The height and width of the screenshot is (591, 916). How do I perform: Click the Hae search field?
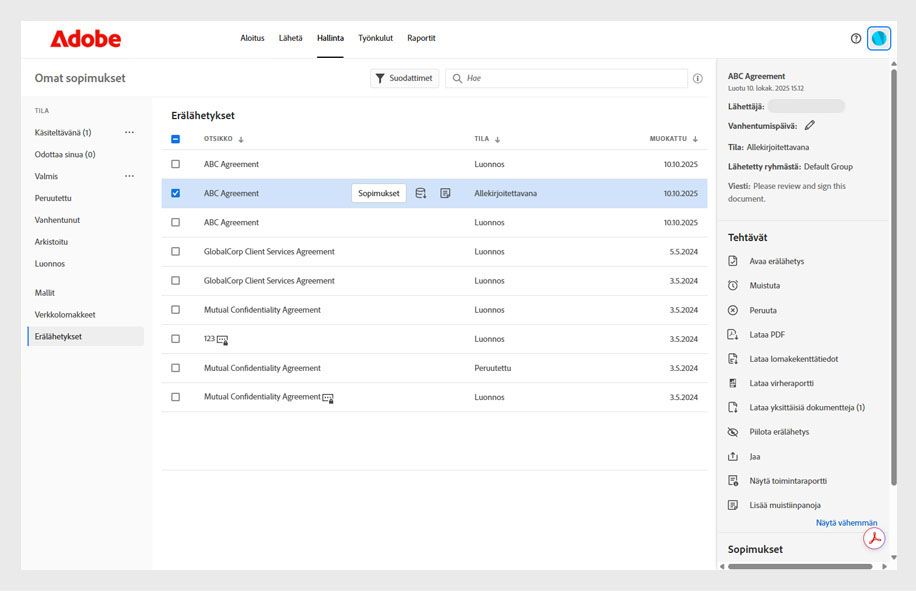click(x=570, y=78)
